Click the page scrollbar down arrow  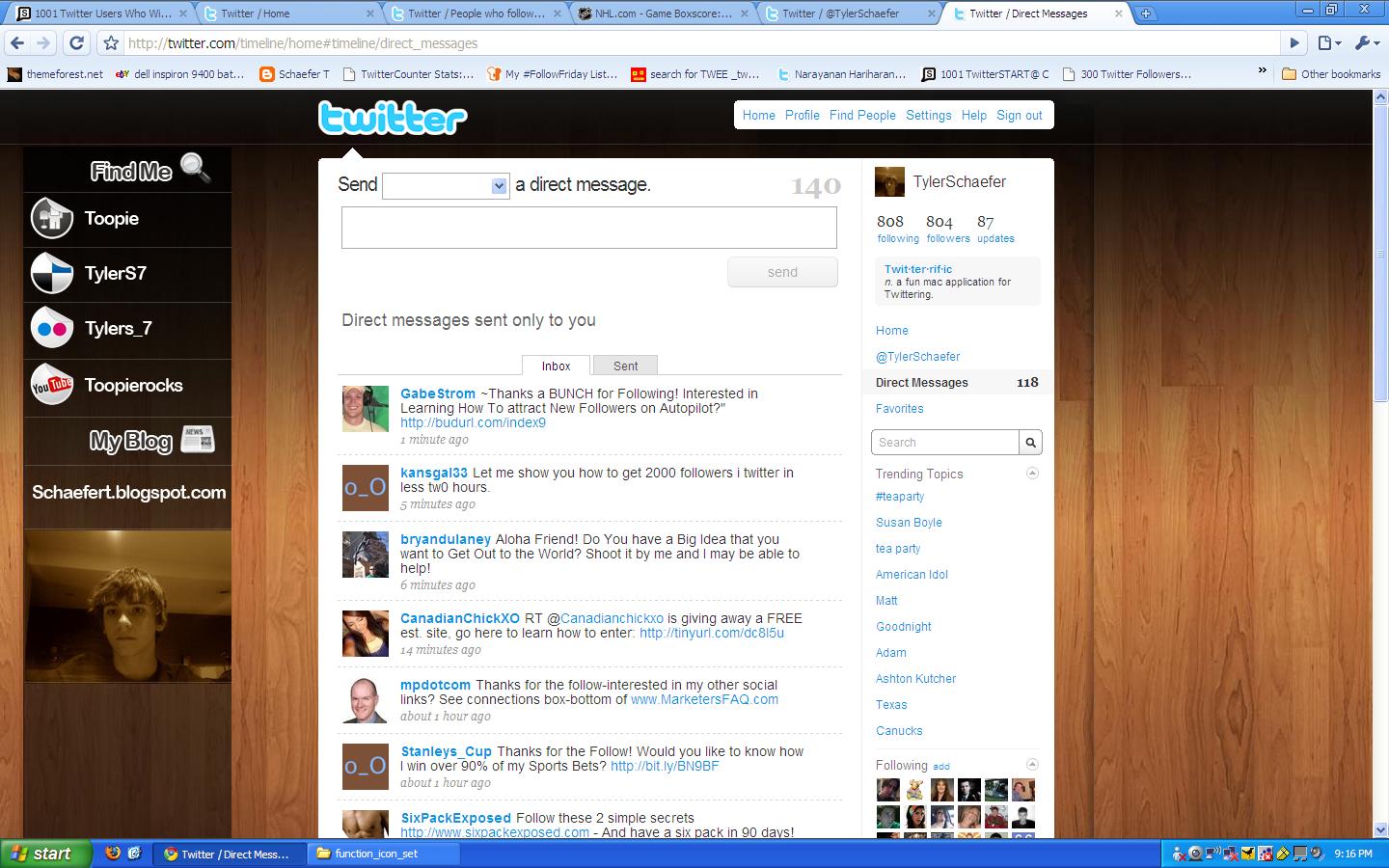(1380, 829)
